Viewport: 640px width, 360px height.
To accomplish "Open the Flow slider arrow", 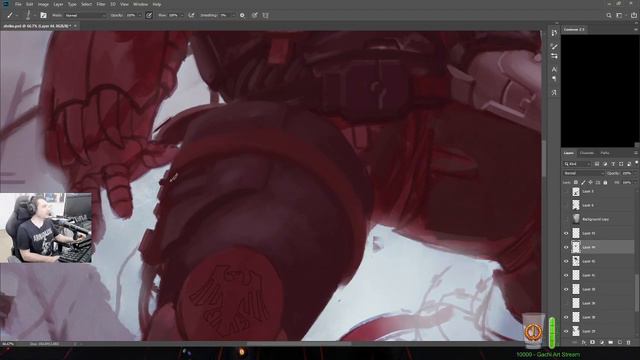I will point(182,16).
